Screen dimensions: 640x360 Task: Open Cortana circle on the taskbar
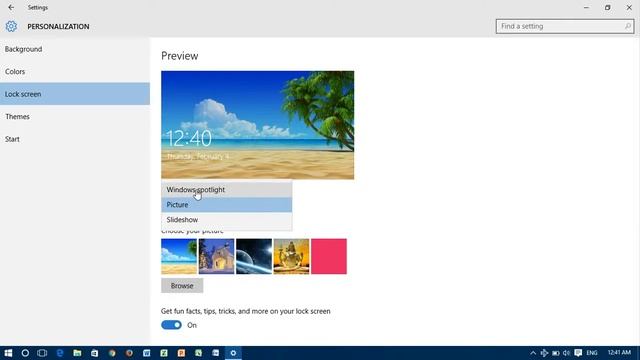point(25,353)
